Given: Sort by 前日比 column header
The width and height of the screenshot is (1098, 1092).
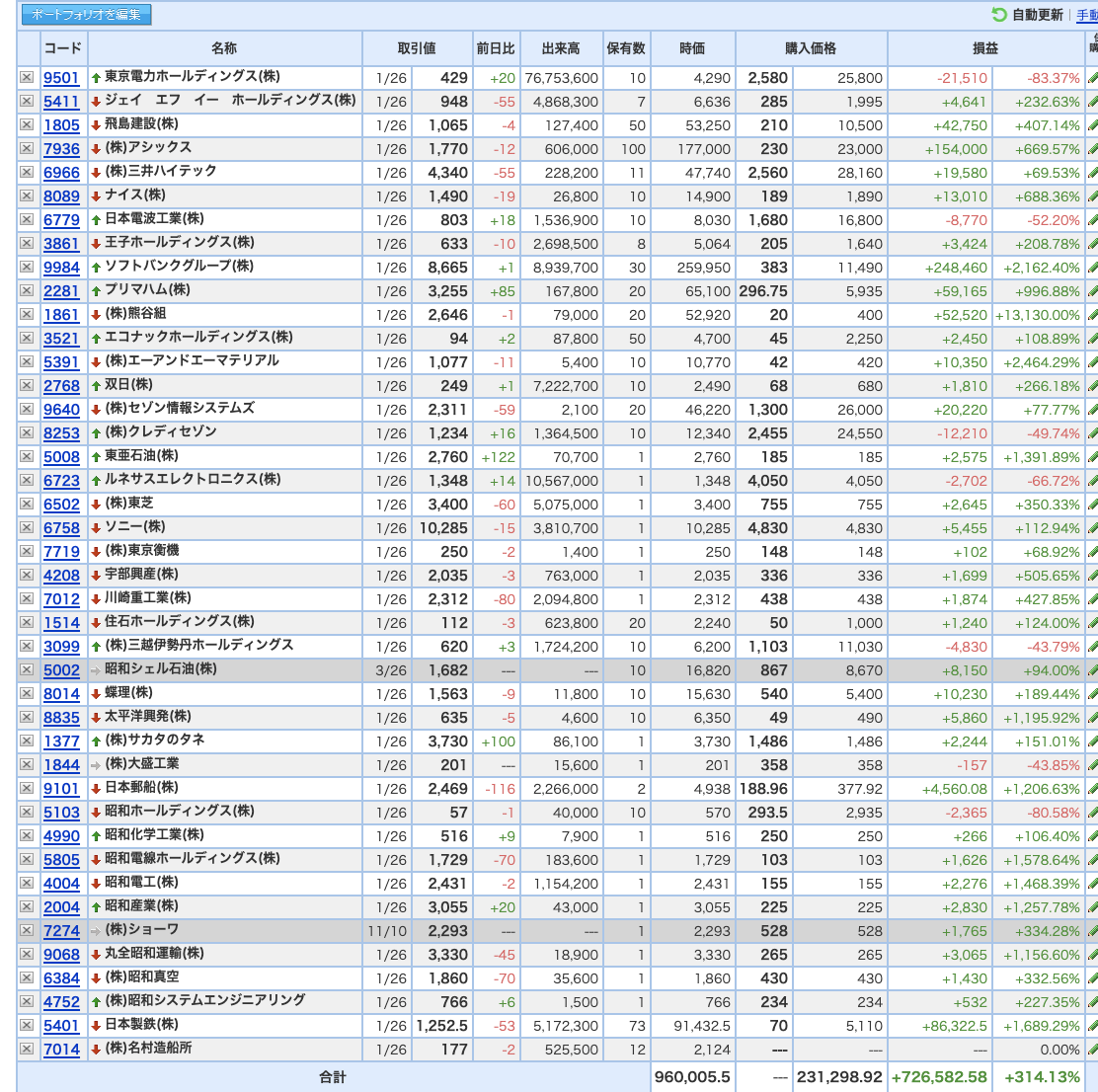Looking at the screenshot, I should [496, 48].
